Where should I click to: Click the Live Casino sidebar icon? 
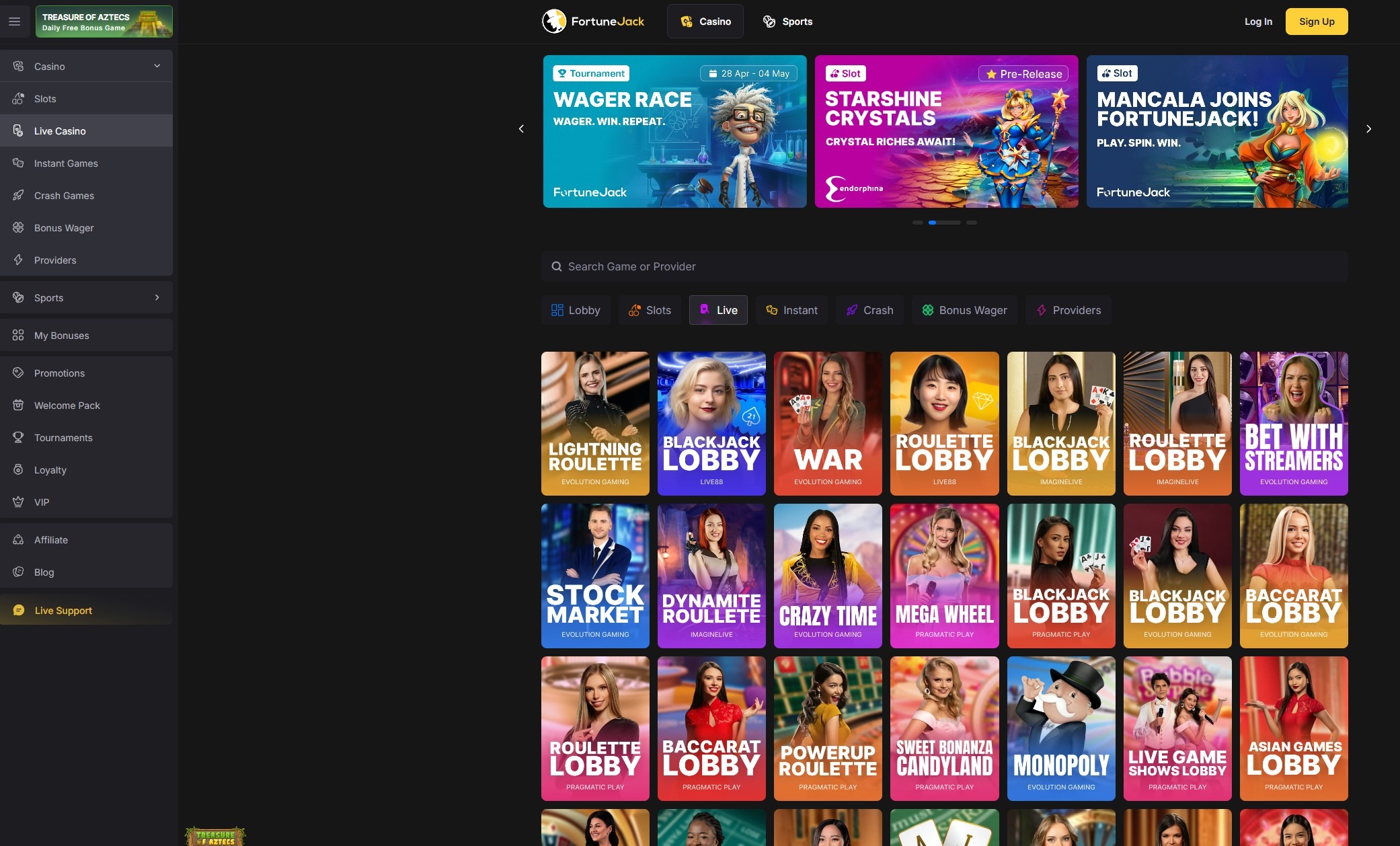click(18, 131)
